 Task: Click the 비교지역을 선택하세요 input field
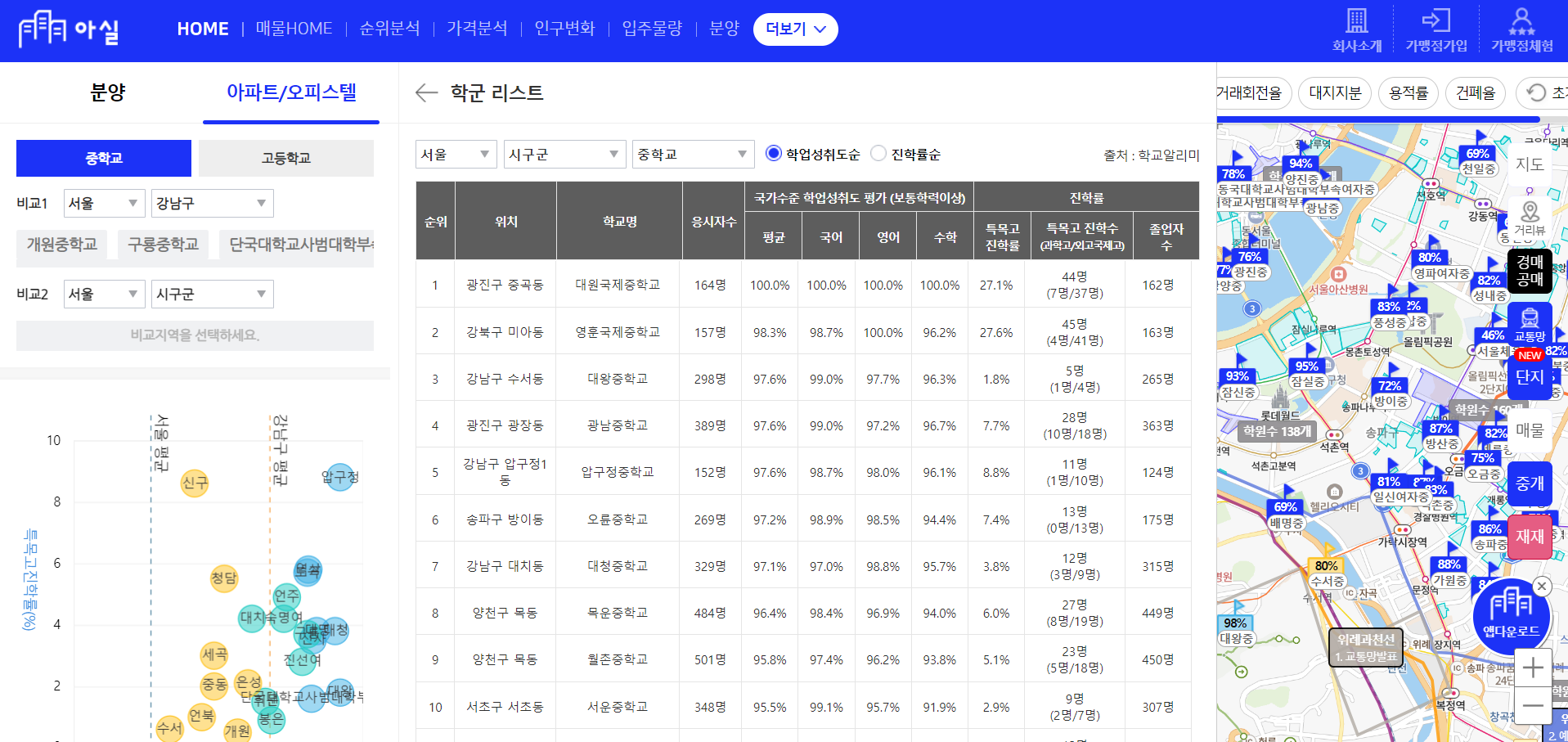tap(194, 335)
